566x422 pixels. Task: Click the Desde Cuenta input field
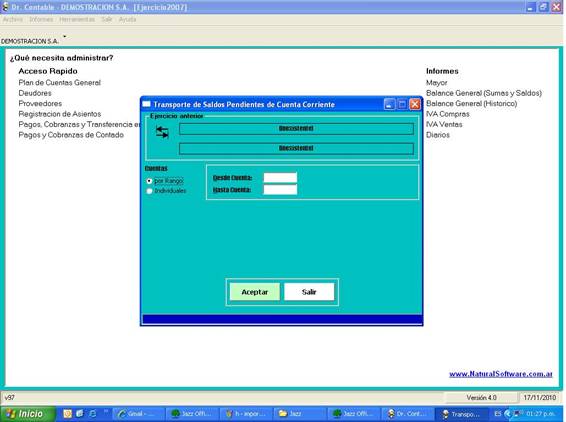[280, 178]
